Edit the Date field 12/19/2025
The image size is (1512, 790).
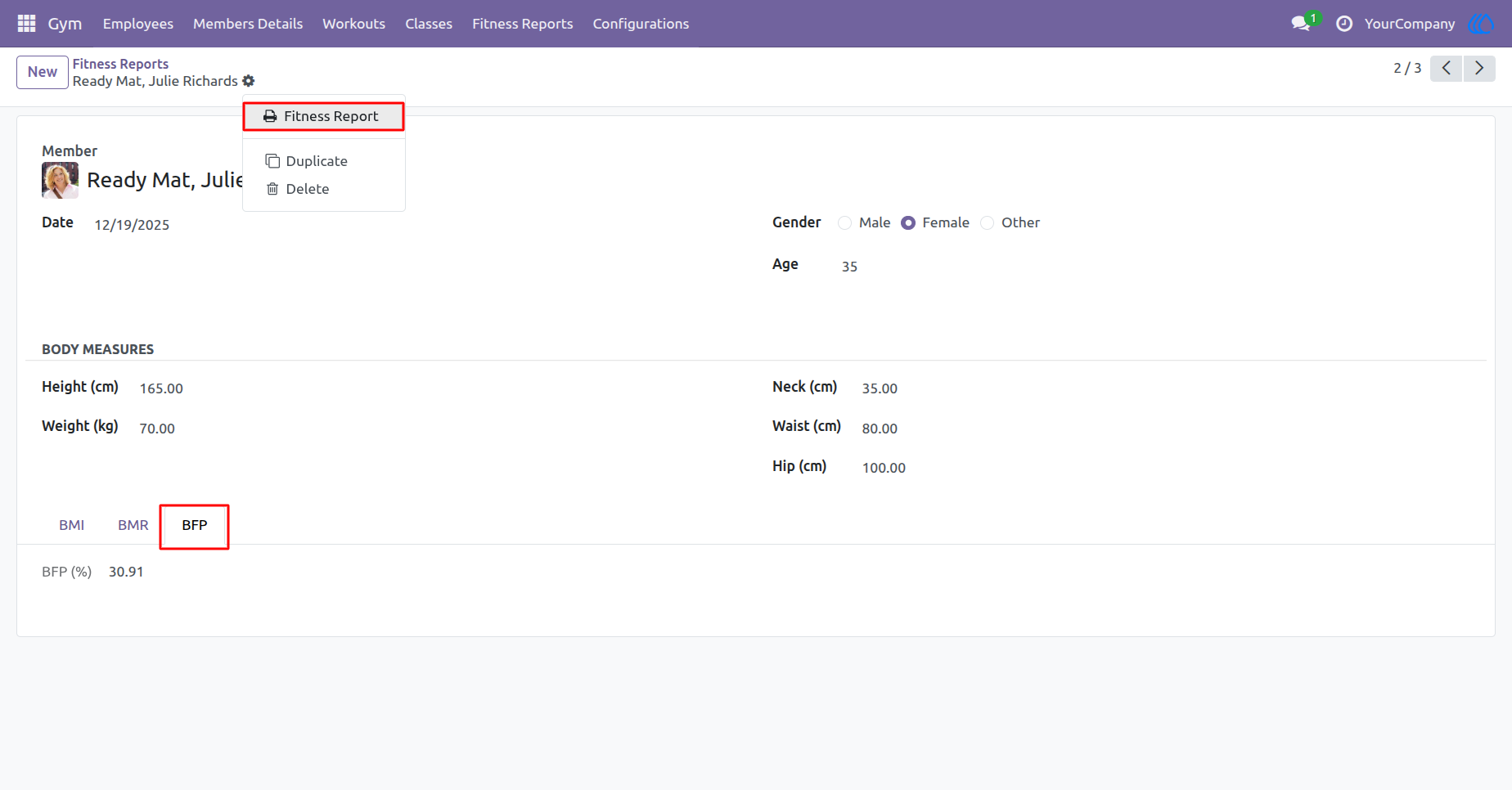(132, 225)
